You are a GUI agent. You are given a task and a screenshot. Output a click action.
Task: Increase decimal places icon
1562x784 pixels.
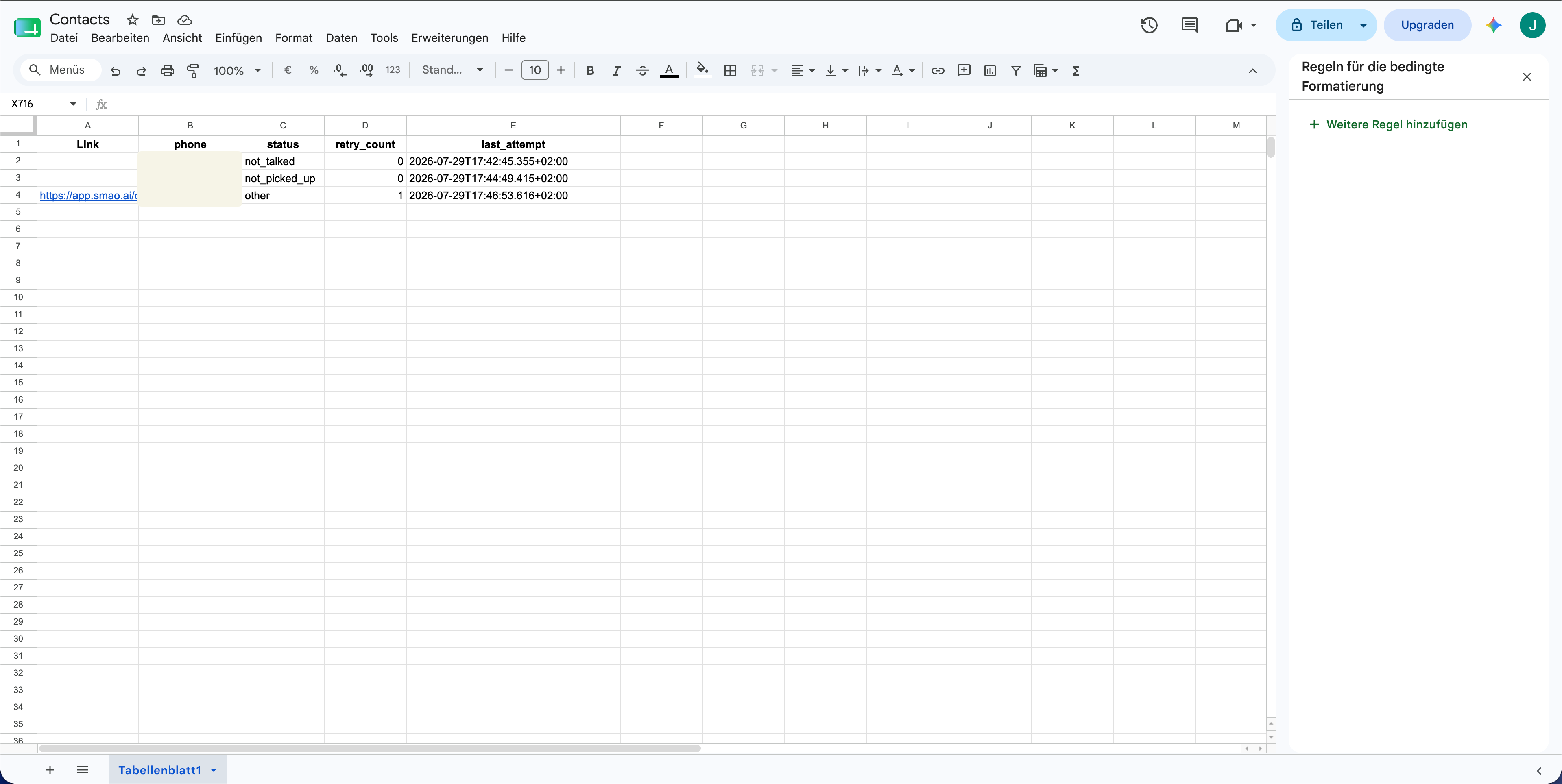coord(366,70)
